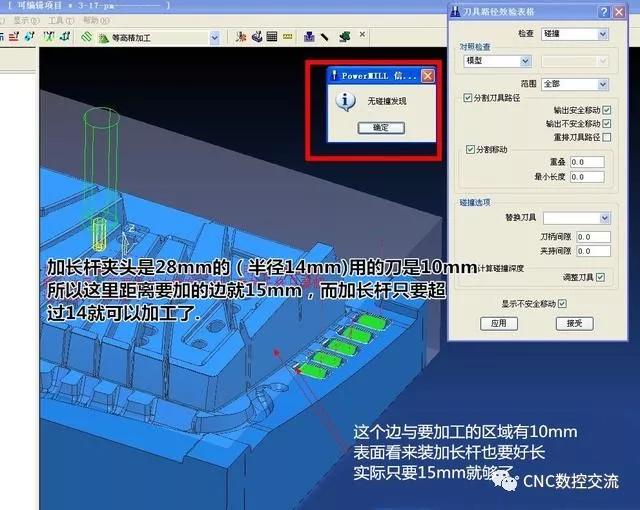The width and height of the screenshot is (640, 510).
Task: Open the 替换刀具 dropdown
Action: [x=577, y=218]
